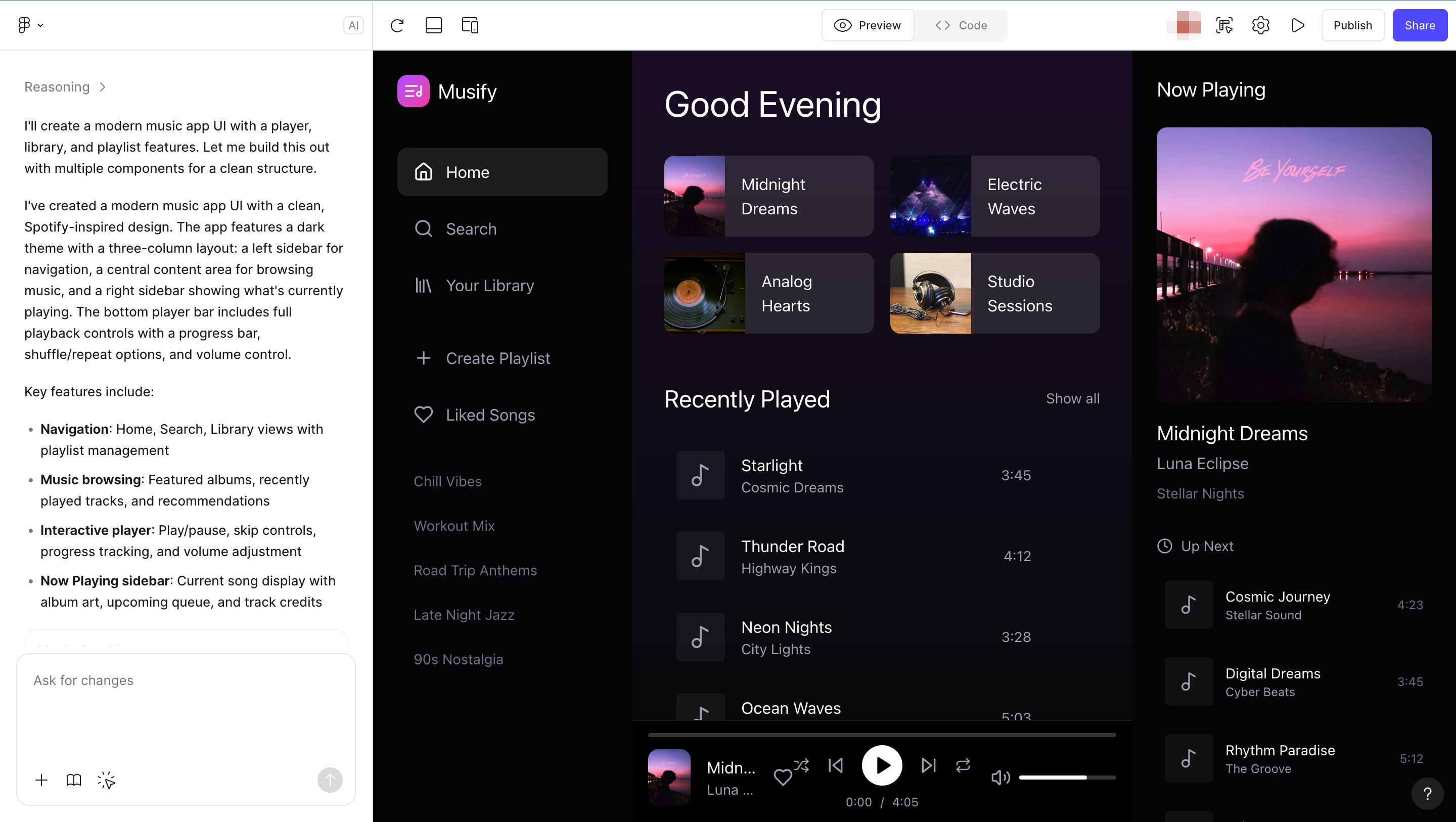Like the current song with heart icon
The height and width of the screenshot is (822, 1456).
[783, 778]
